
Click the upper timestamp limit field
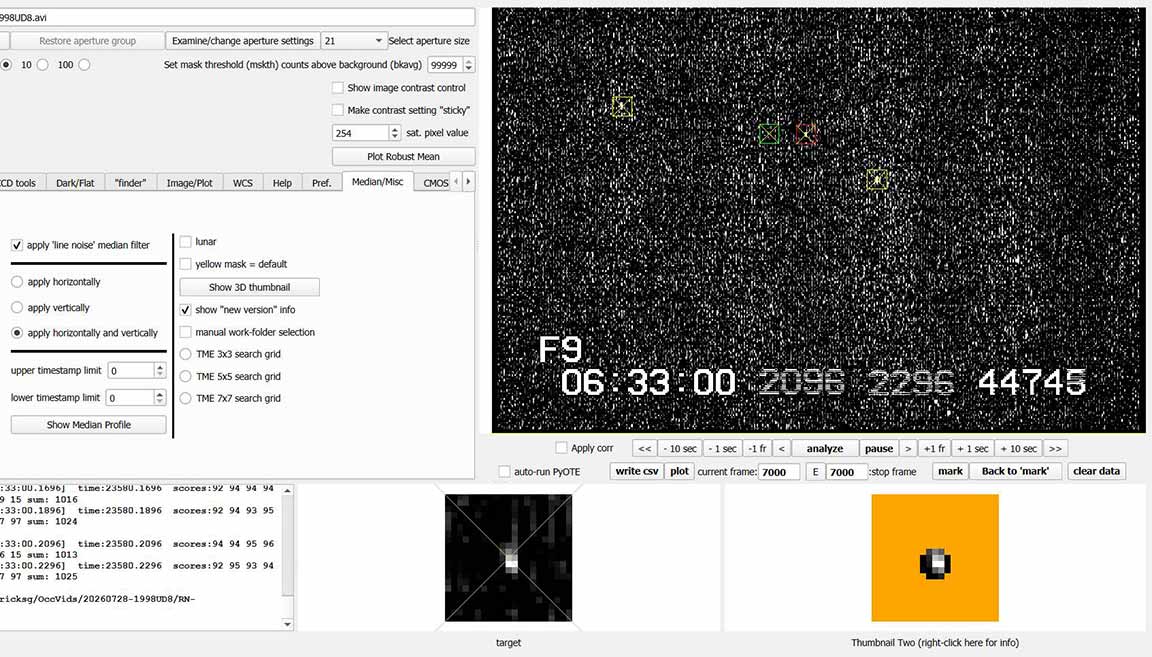click(x=131, y=371)
